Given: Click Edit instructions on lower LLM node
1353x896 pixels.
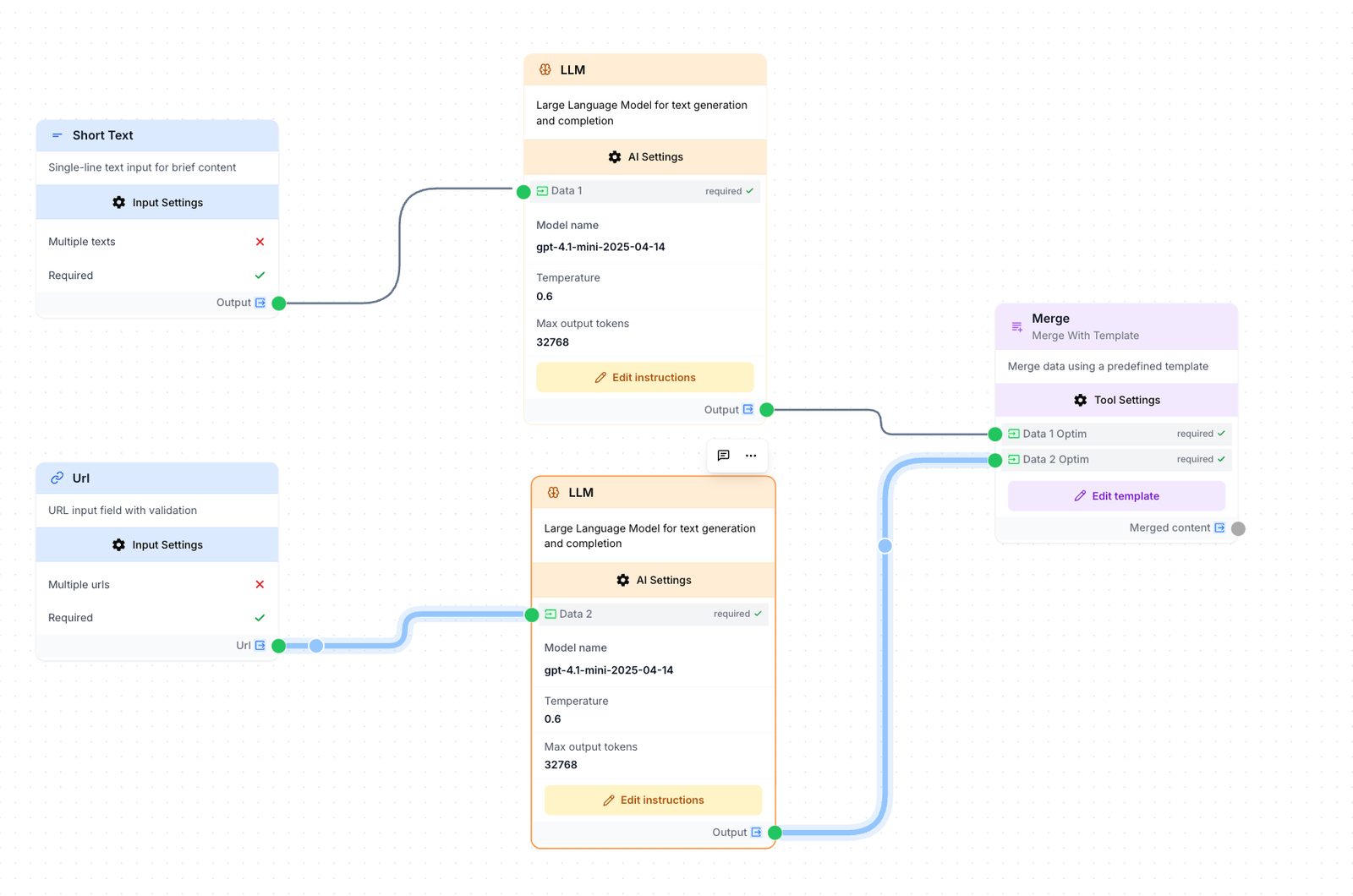Looking at the screenshot, I should 654,800.
